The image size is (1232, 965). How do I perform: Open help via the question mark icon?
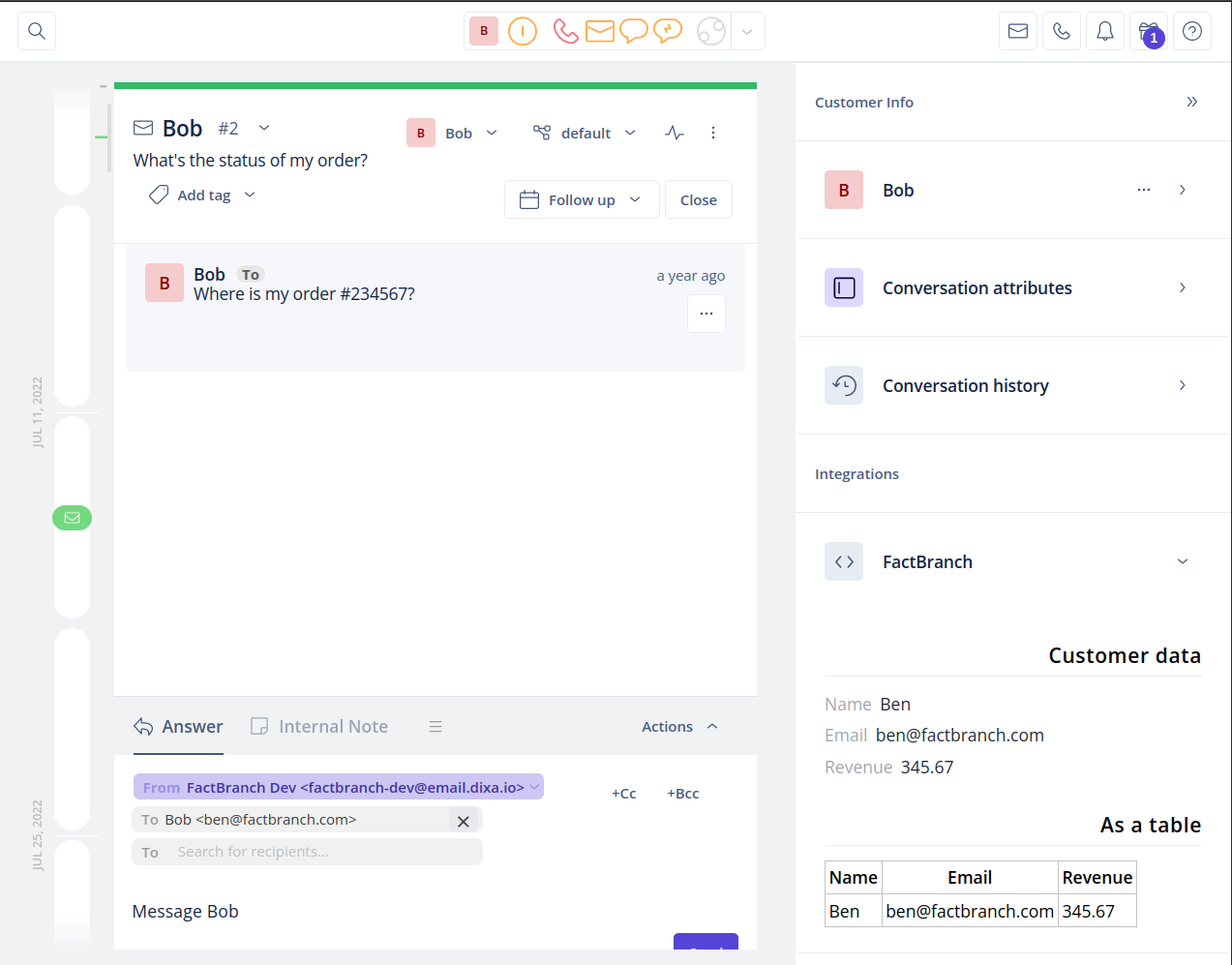tap(1191, 31)
